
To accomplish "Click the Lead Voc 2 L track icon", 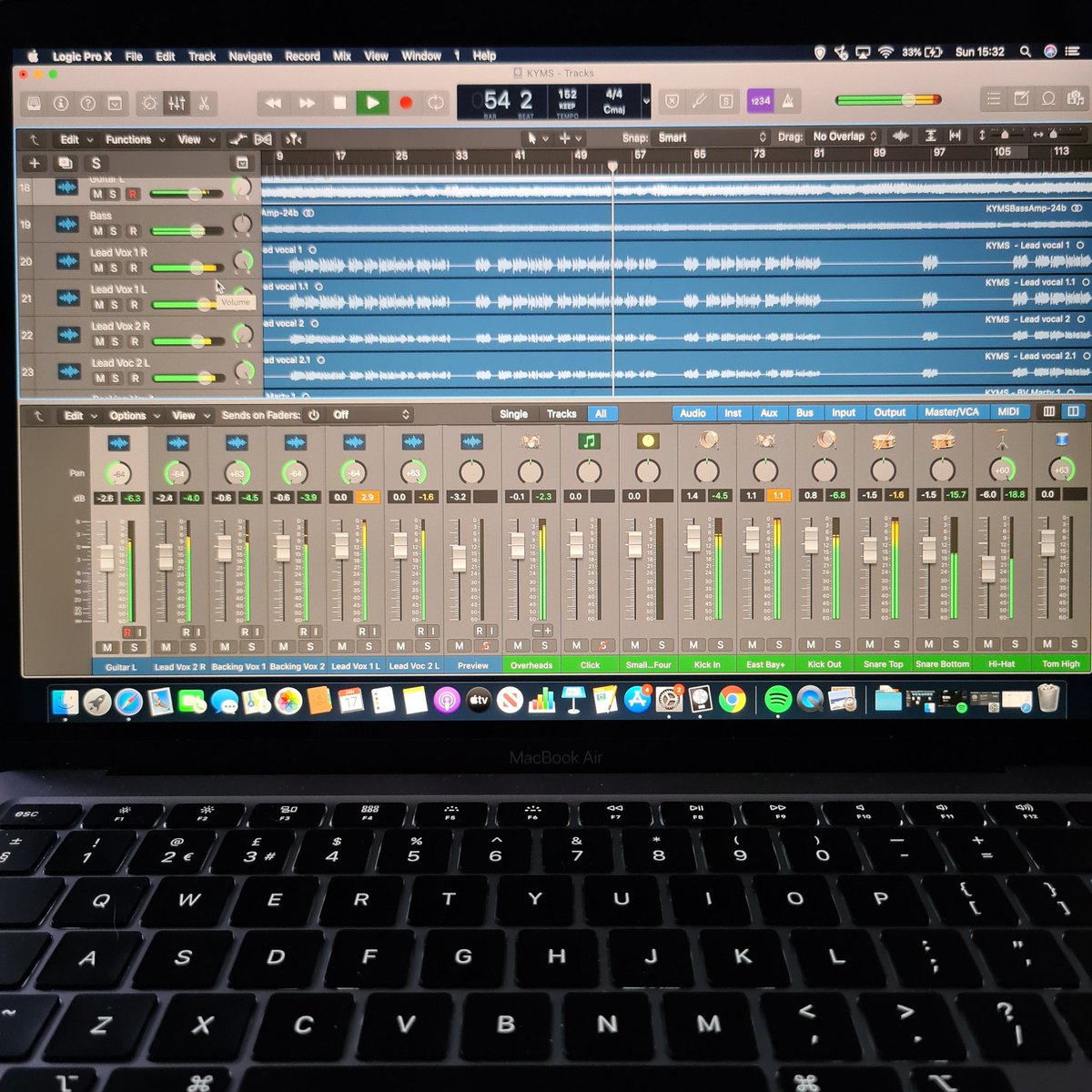I will click(x=68, y=371).
